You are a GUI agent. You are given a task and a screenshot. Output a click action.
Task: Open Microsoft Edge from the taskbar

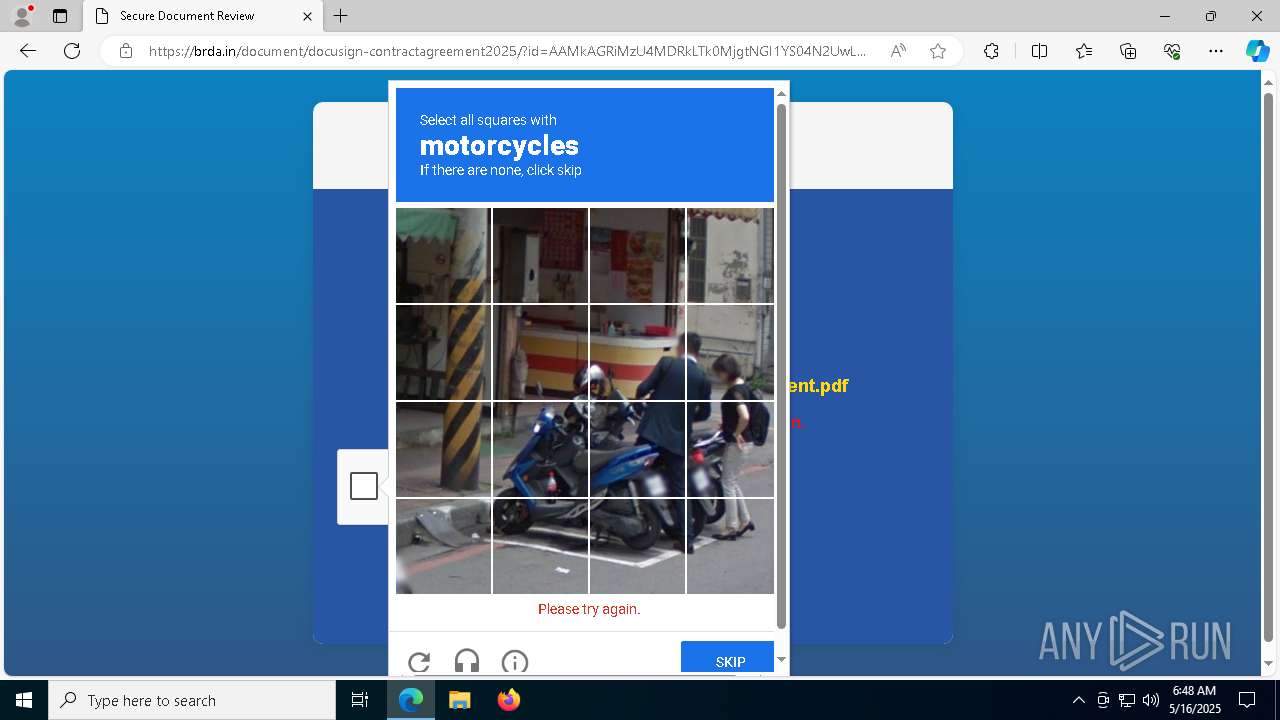pos(411,700)
